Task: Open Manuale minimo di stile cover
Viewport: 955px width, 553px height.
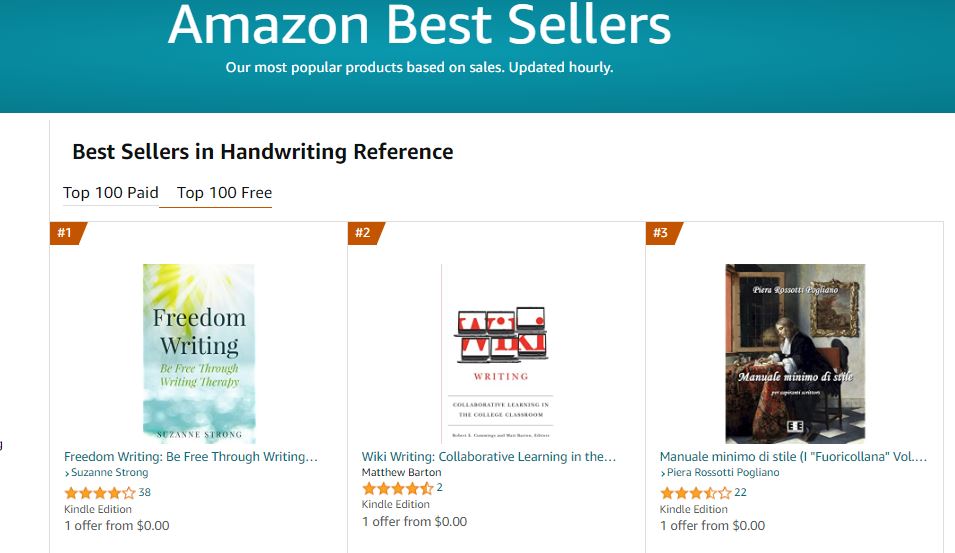Action: click(795, 353)
